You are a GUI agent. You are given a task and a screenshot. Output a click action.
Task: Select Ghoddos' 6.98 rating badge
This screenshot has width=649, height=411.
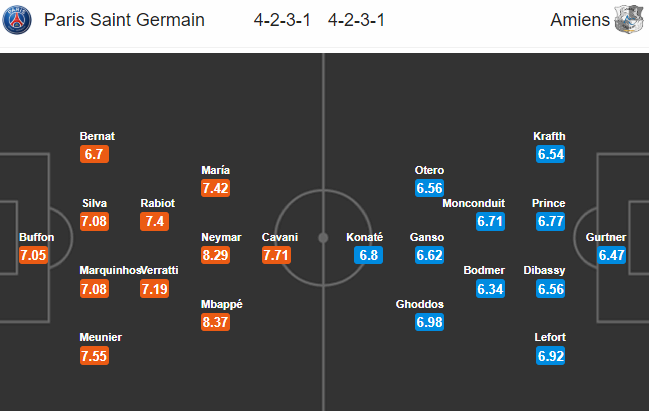[x=429, y=322]
